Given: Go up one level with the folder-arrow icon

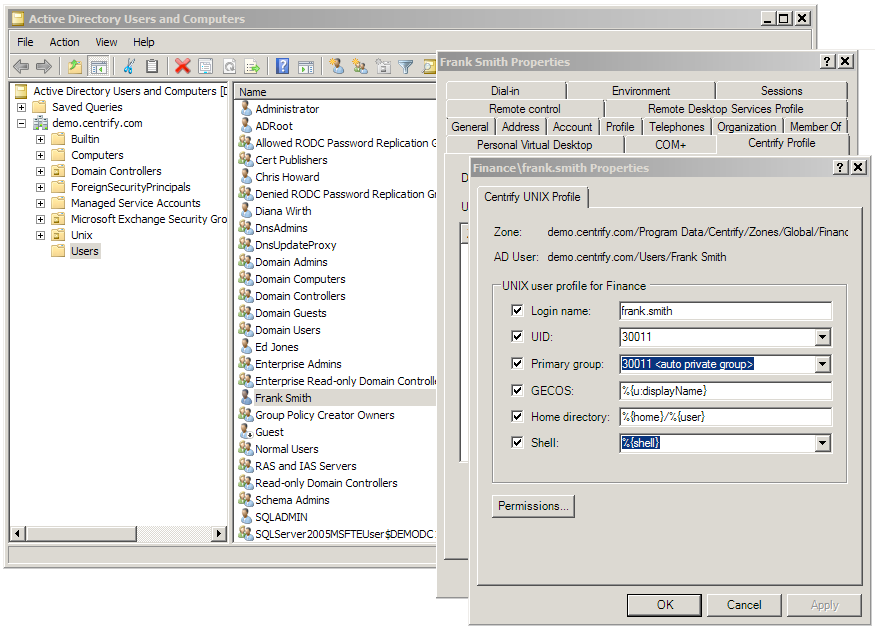Looking at the screenshot, I should coord(75,66).
